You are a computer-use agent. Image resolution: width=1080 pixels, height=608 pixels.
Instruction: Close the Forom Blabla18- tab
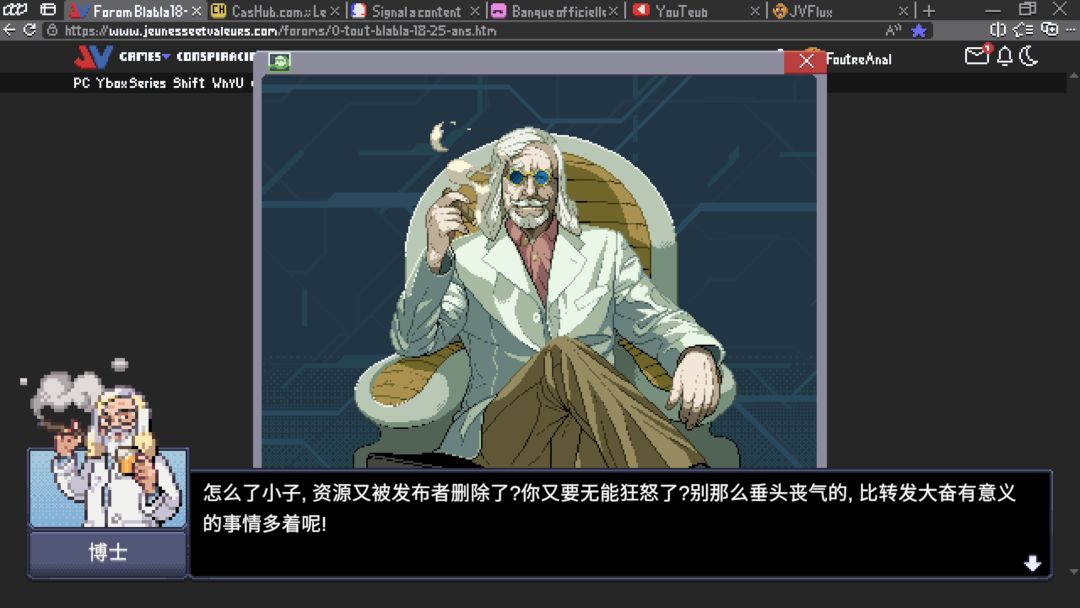(x=196, y=11)
